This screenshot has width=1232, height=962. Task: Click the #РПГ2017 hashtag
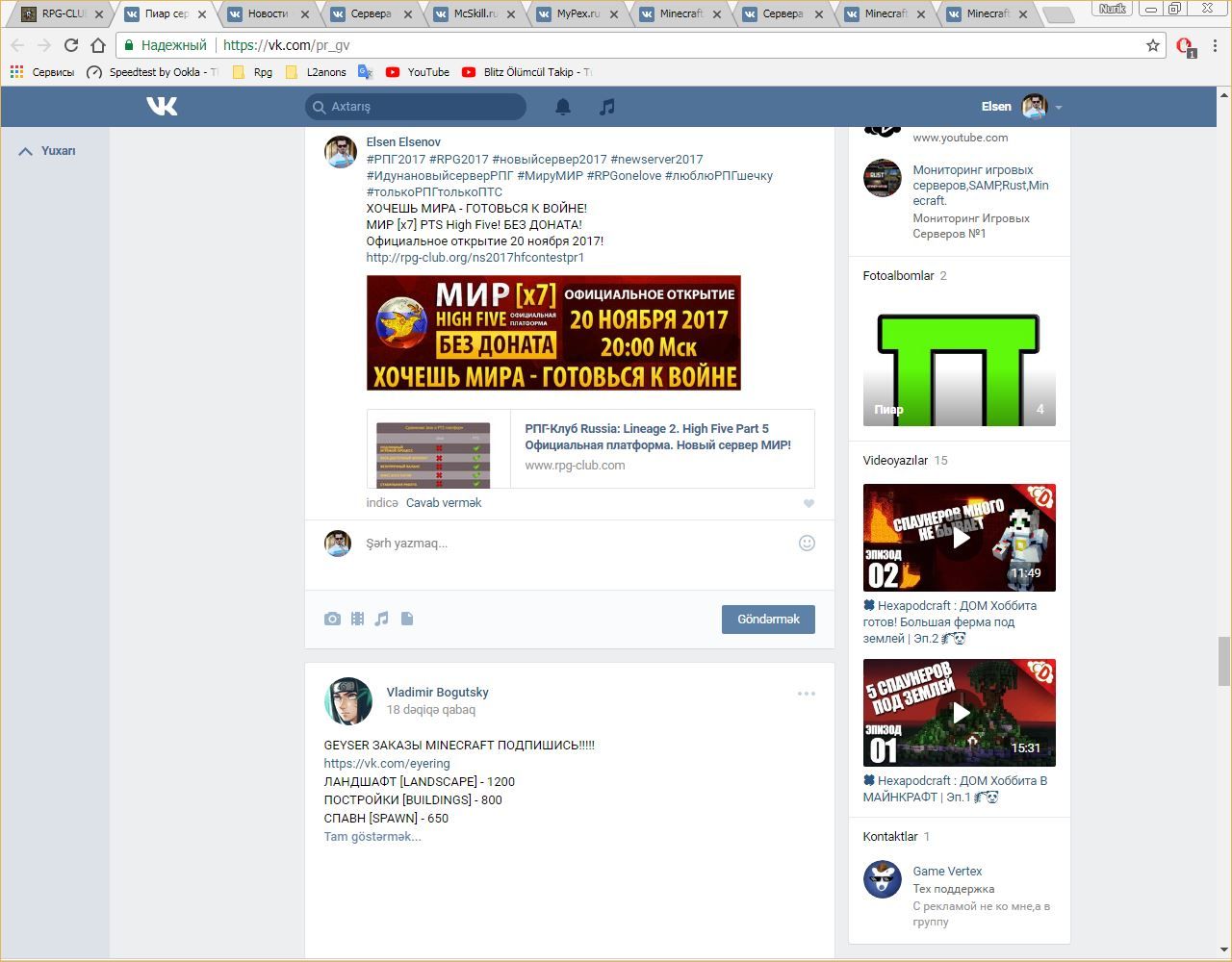click(396, 160)
